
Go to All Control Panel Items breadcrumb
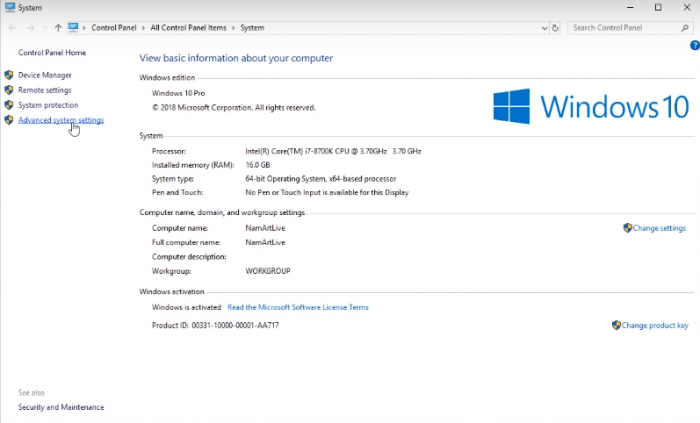(188, 28)
